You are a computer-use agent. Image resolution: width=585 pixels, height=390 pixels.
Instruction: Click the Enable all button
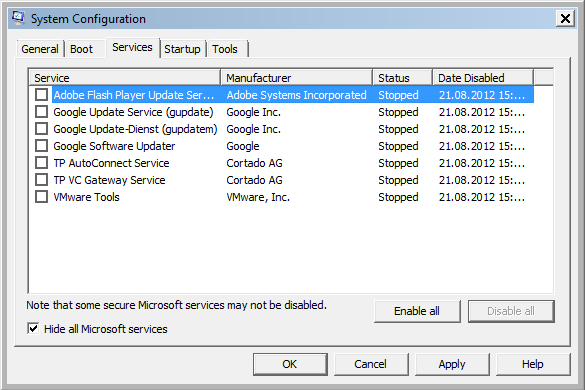(x=417, y=311)
